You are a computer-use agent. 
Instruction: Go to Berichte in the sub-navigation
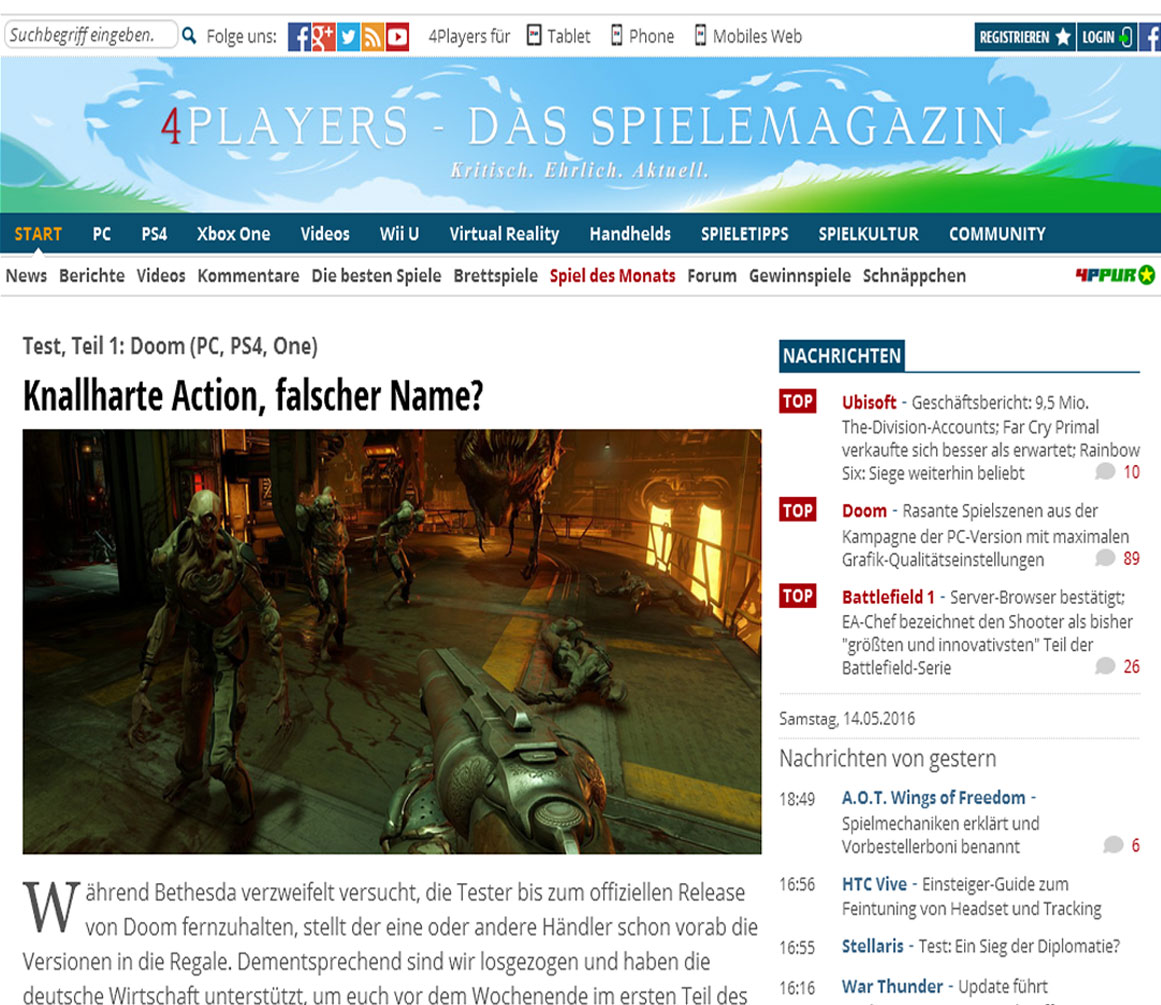click(x=92, y=276)
